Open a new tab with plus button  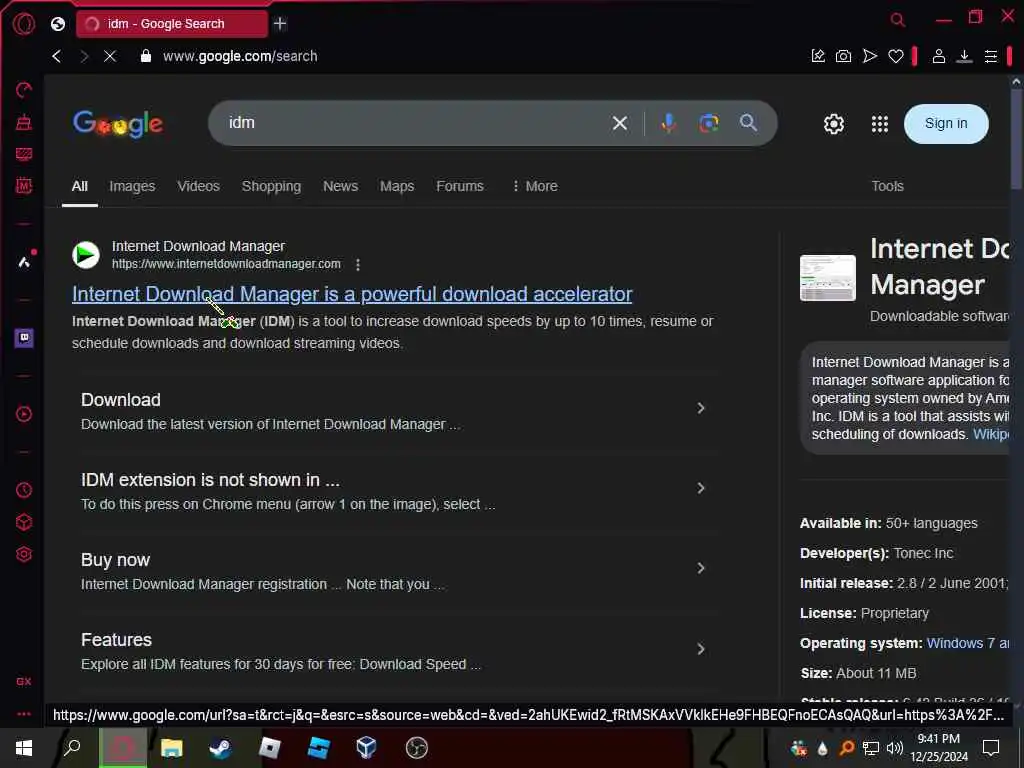(280, 24)
